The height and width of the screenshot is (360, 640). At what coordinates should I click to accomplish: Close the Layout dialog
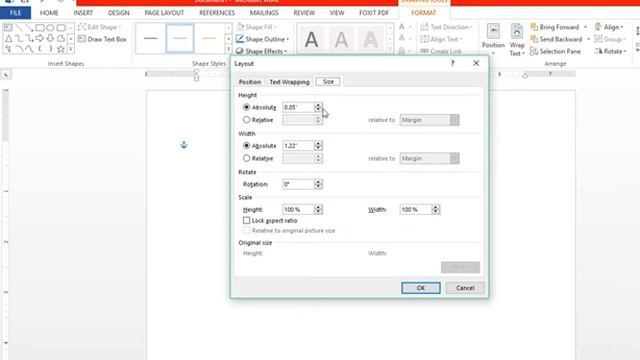click(476, 63)
